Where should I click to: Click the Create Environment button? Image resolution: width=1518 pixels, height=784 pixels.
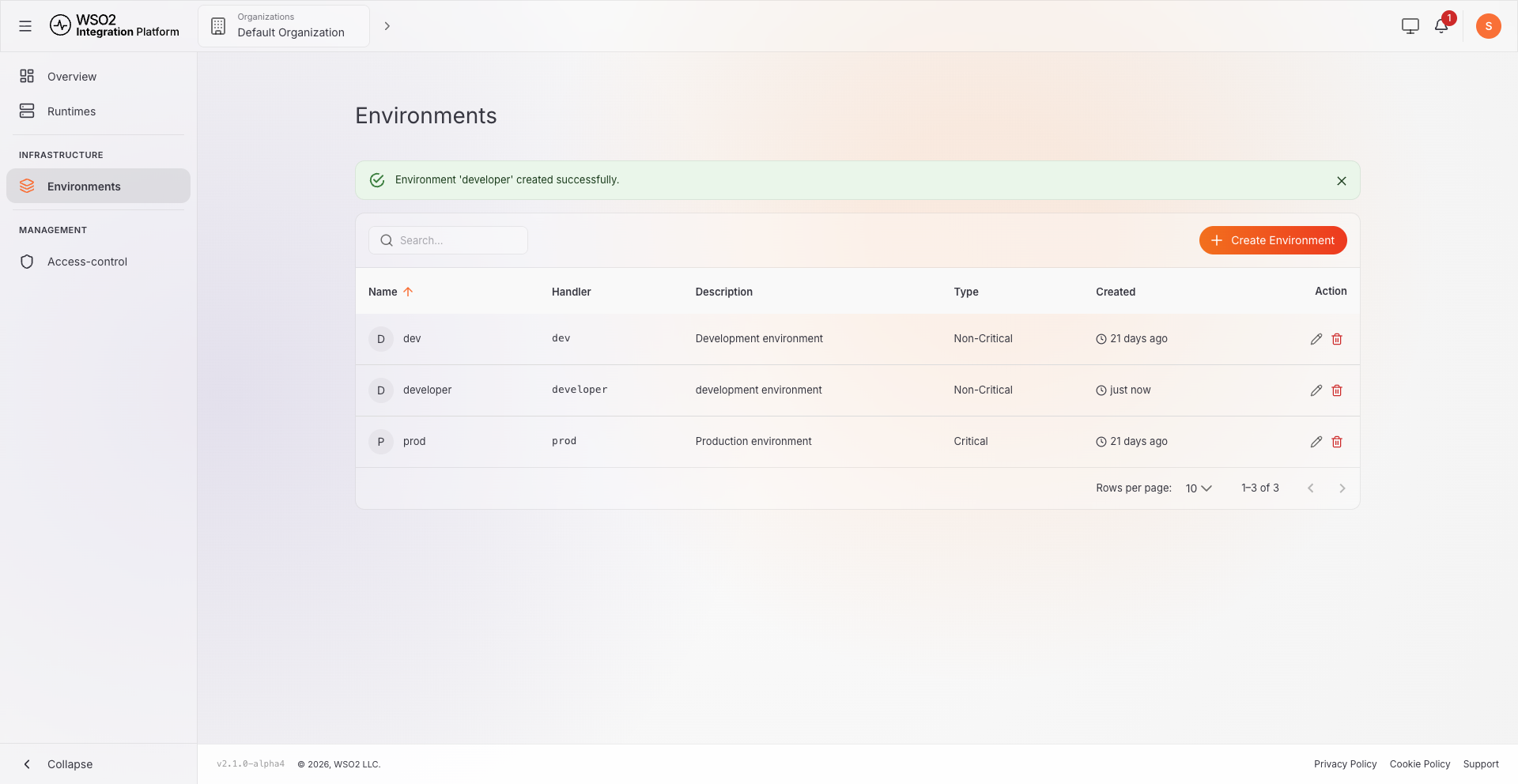(1272, 240)
